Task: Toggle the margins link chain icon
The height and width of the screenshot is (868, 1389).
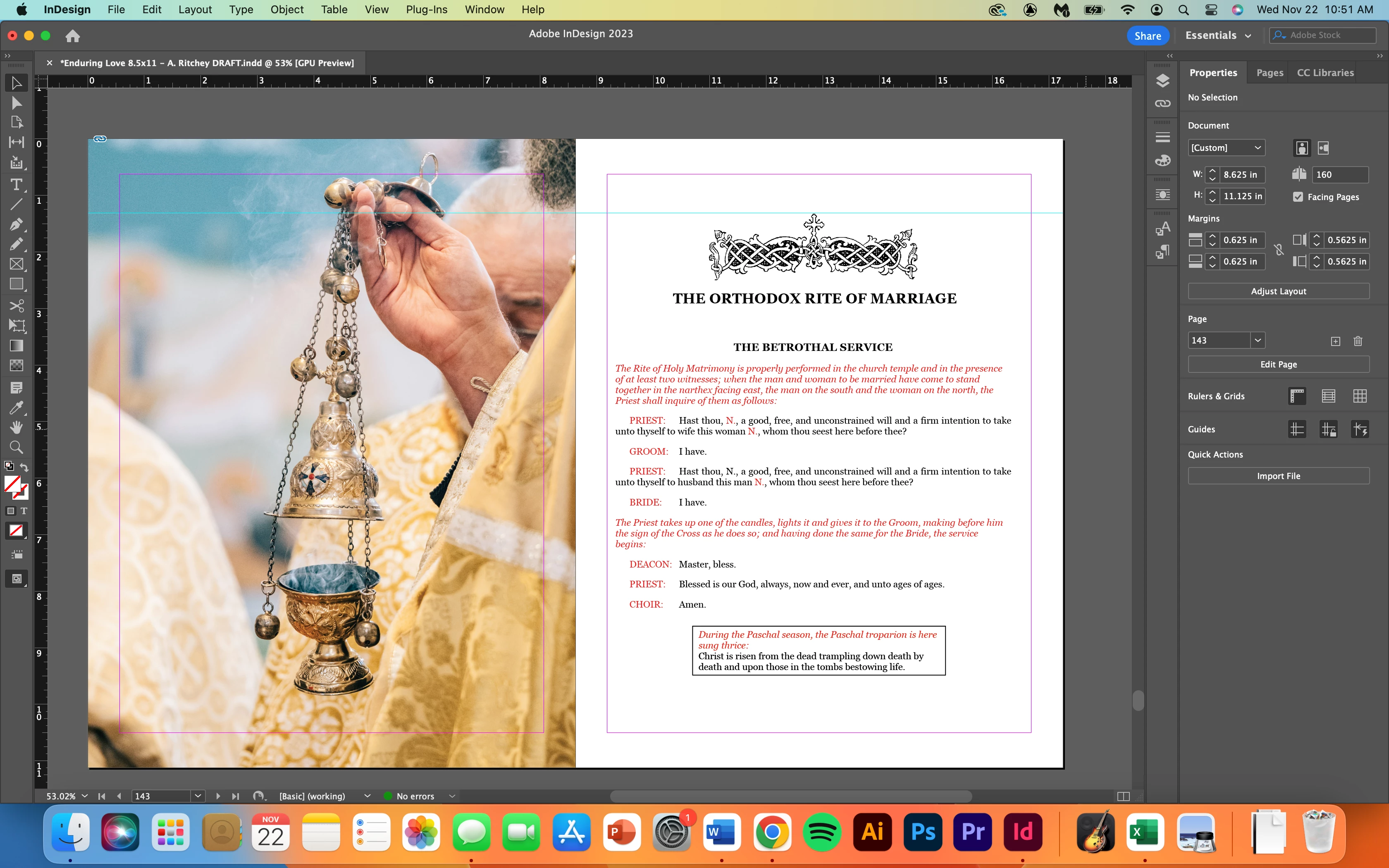Action: click(x=1278, y=250)
